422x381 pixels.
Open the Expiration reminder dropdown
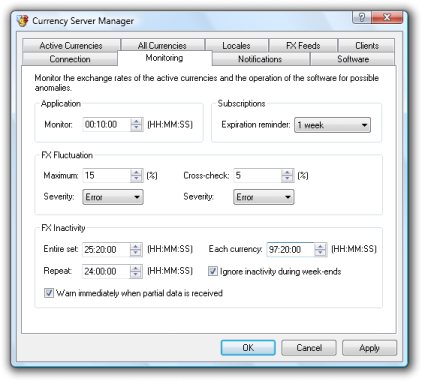332,125
